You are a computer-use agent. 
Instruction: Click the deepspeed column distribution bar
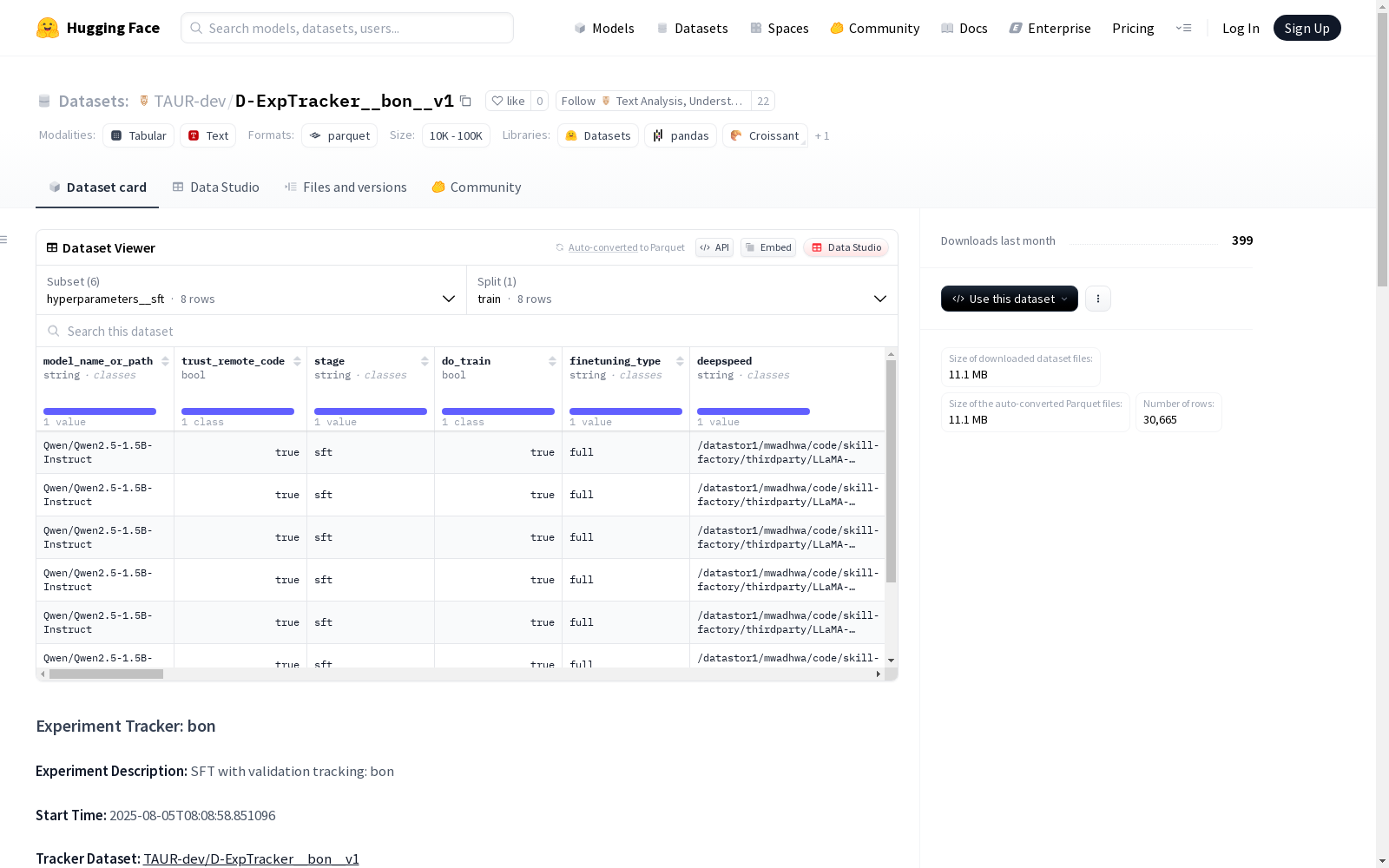[x=754, y=411]
